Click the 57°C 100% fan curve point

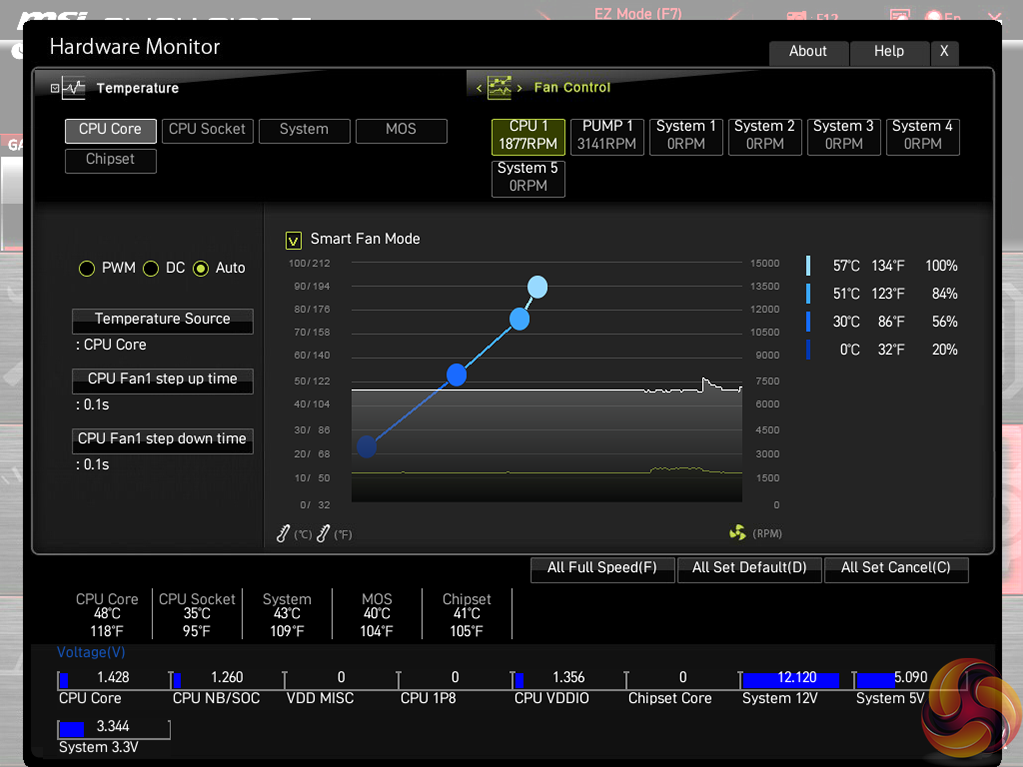[x=537, y=288]
